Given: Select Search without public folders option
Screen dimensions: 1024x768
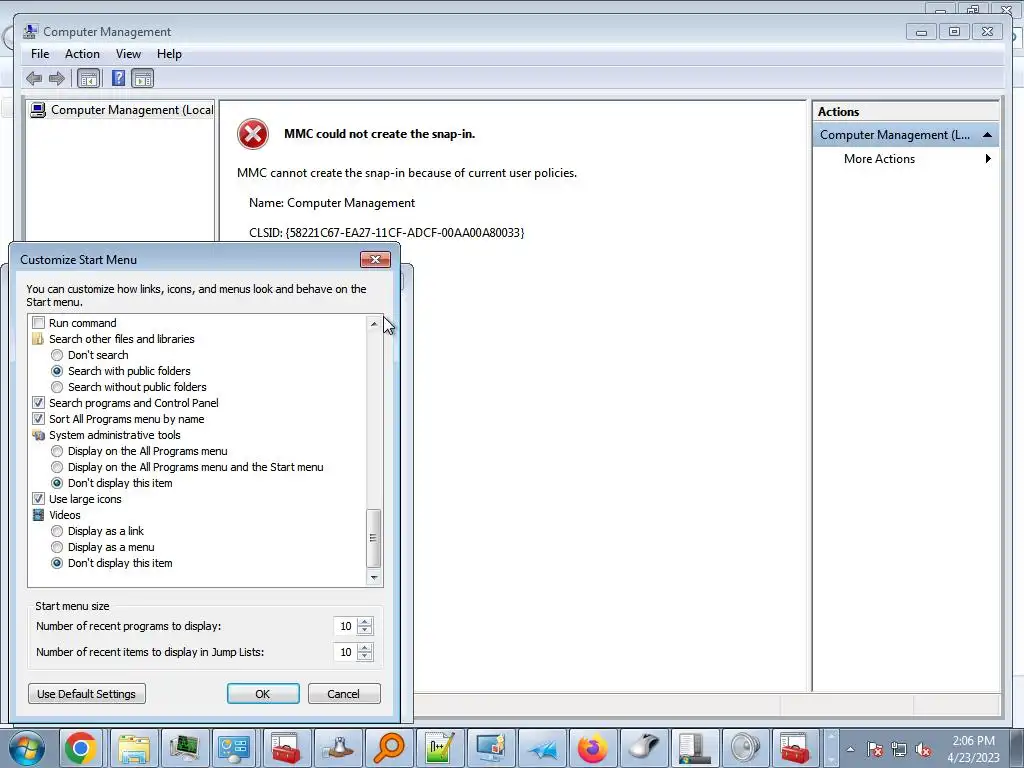Looking at the screenshot, I should 57,387.
